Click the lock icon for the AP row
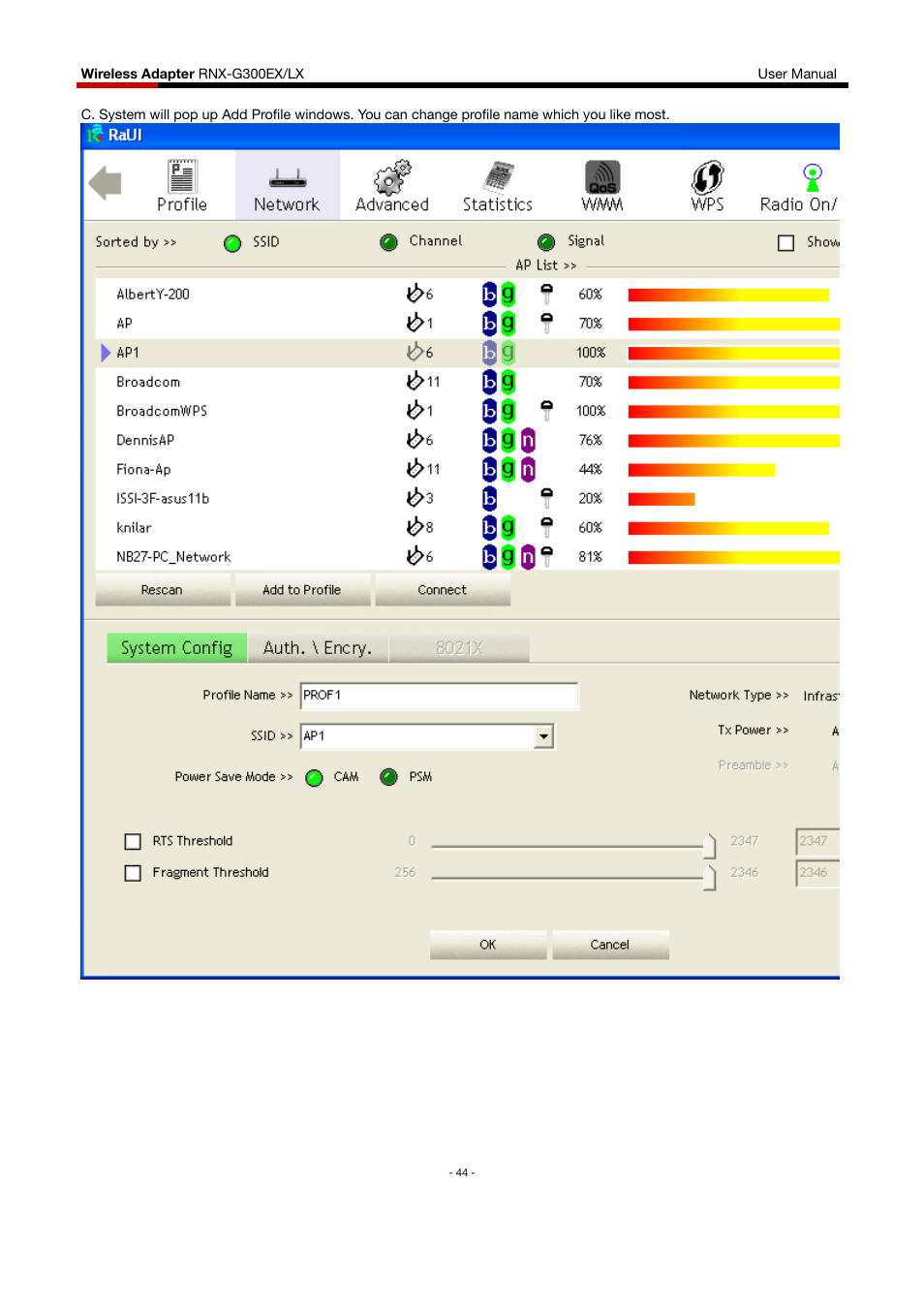Viewport: 924px width, 1308px height. click(546, 323)
